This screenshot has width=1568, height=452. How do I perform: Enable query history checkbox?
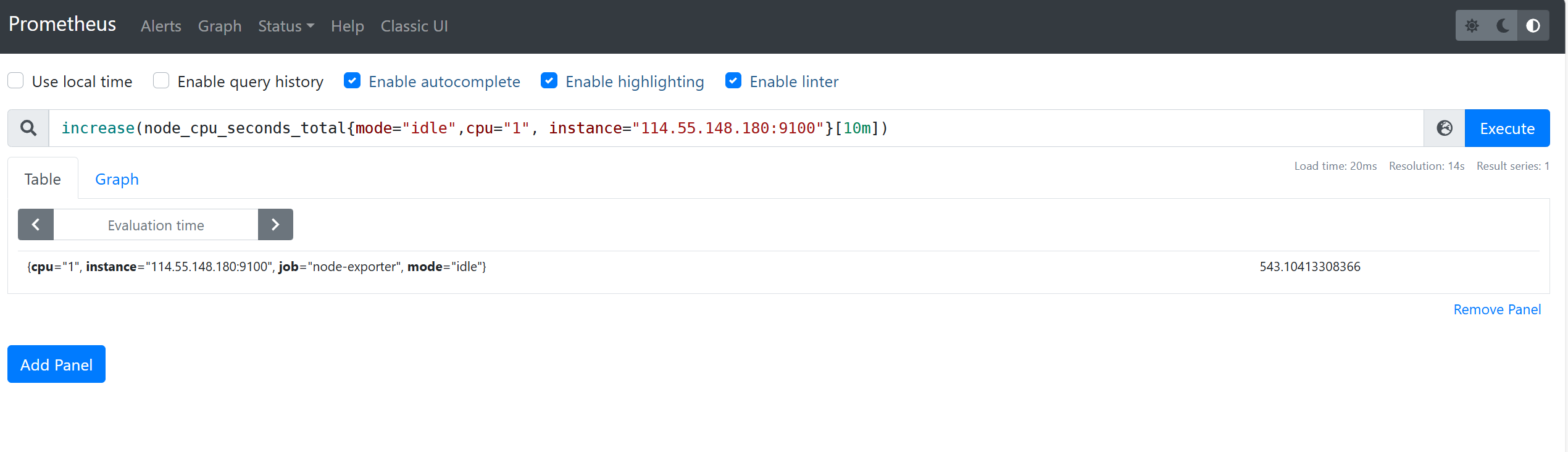(x=161, y=81)
